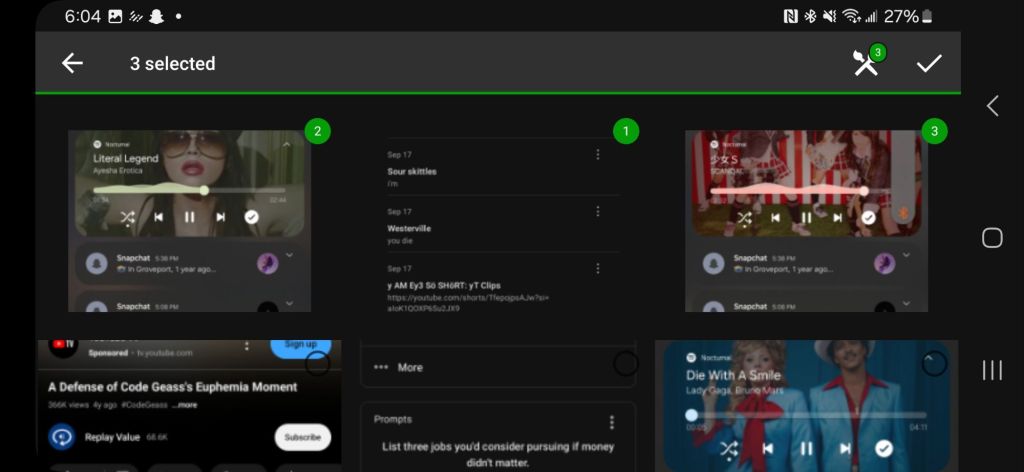Tap shuffle icon in Die With A Smile player
This screenshot has width=1024, height=472.
729,449
